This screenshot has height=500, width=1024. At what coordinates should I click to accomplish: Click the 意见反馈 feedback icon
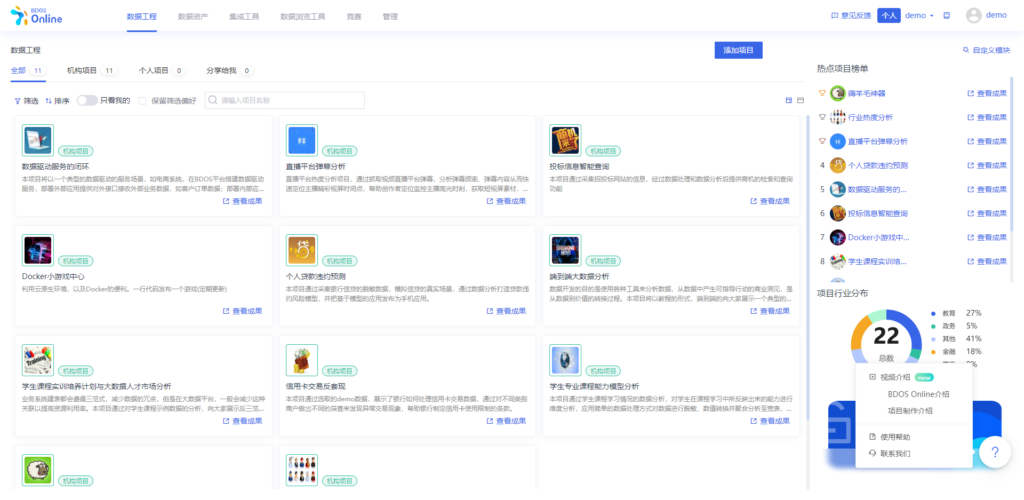(x=834, y=16)
